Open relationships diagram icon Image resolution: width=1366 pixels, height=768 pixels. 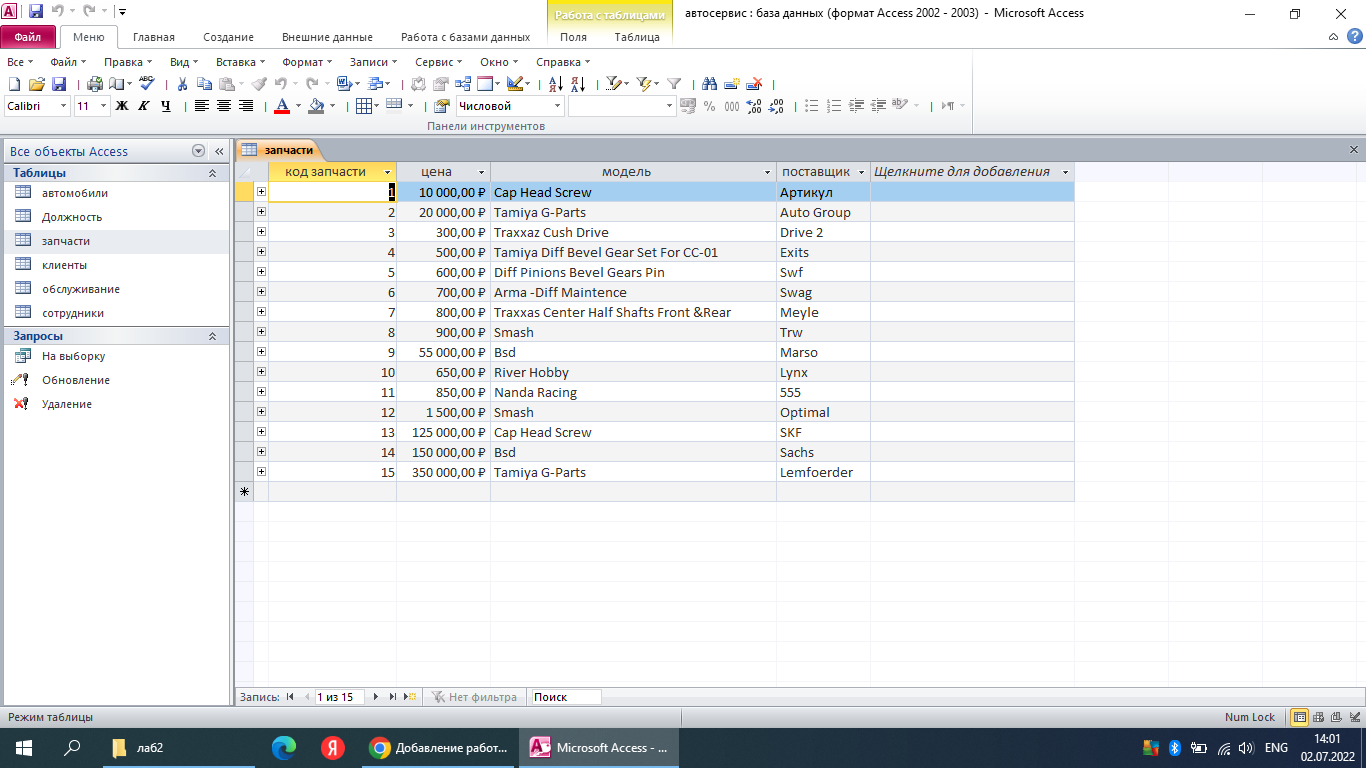pos(463,84)
